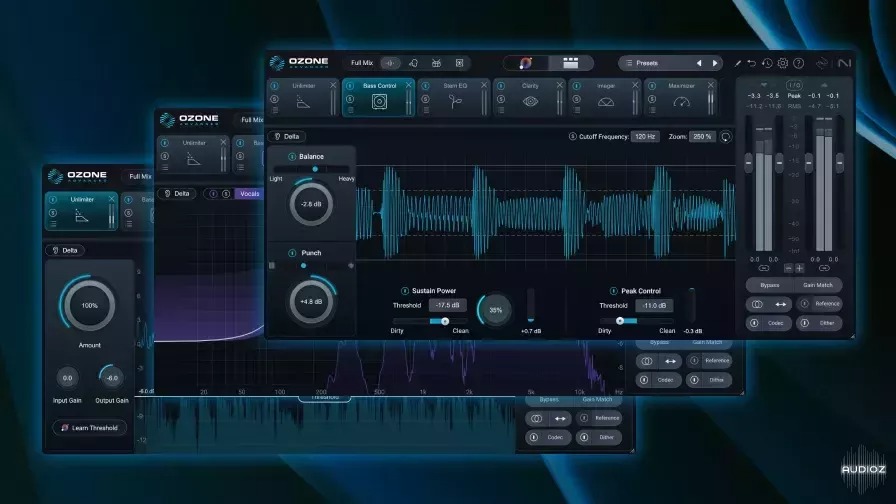Click the Cutoff Frequency 120 Hz field
Image resolution: width=896 pixels, height=504 pixels.
(x=645, y=137)
